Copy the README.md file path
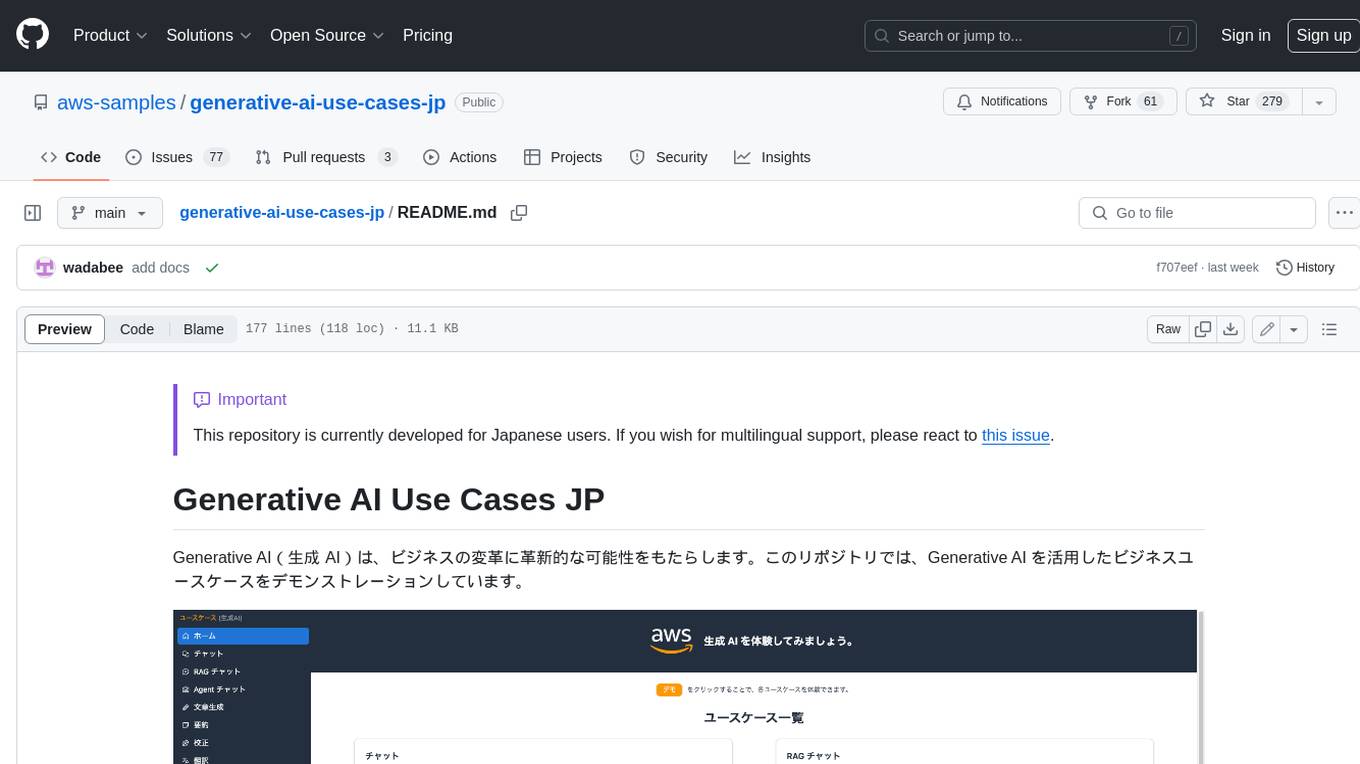Image resolution: width=1360 pixels, height=764 pixels. [x=519, y=213]
